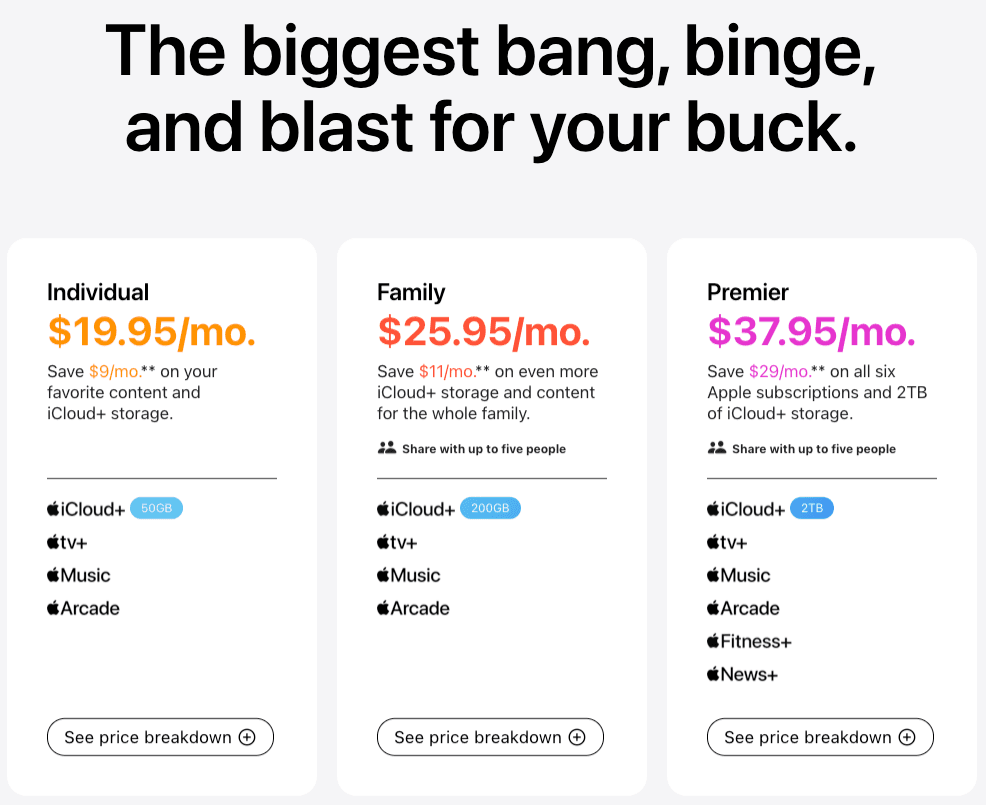Expand Premier plan's See price breakdown
This screenshot has width=986, height=805.
point(820,737)
